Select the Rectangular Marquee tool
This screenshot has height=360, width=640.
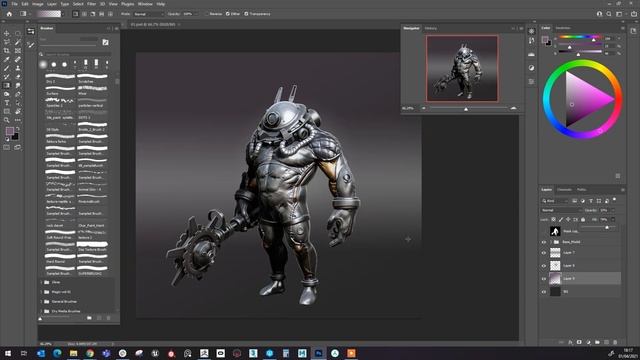(x=18, y=33)
